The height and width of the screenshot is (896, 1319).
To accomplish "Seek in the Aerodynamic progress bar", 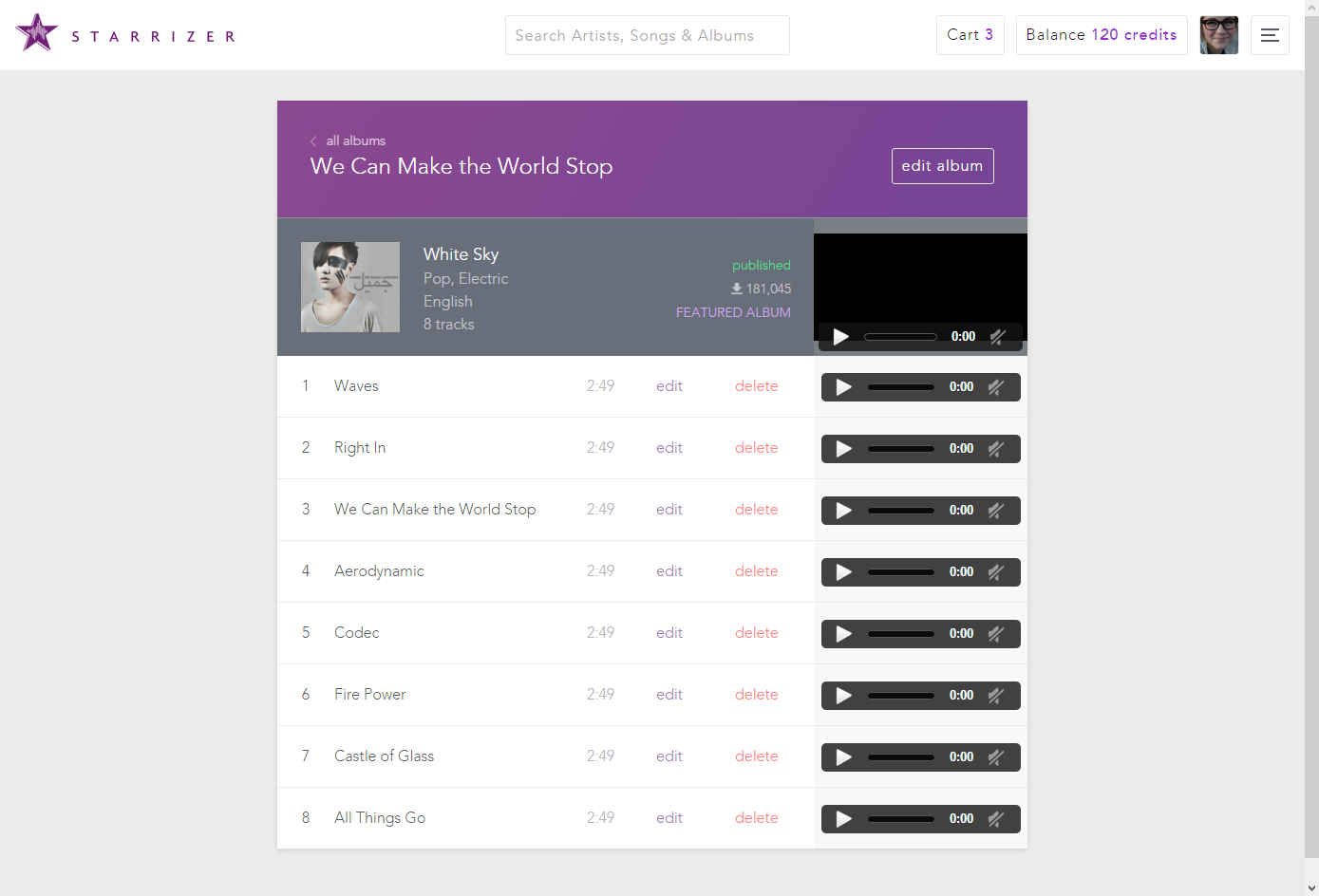I will [901, 572].
